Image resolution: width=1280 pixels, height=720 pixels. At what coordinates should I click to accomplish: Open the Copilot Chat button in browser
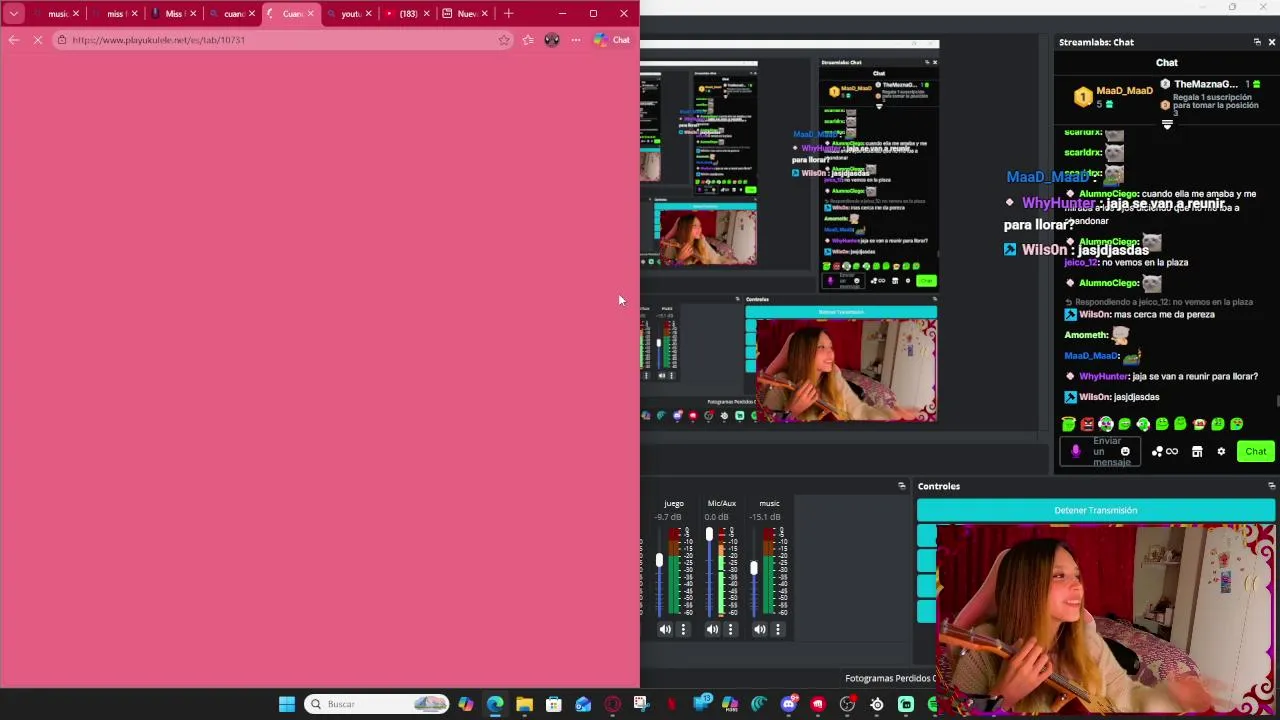611,40
